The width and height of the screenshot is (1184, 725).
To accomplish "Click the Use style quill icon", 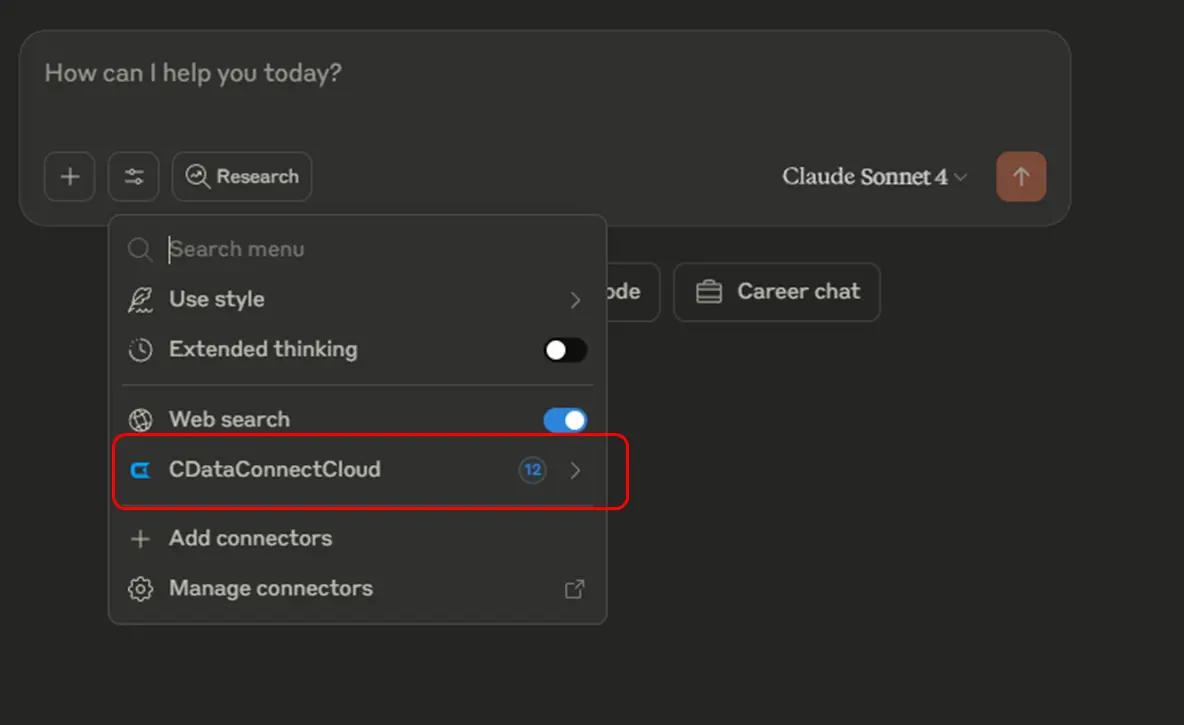I will (x=141, y=300).
